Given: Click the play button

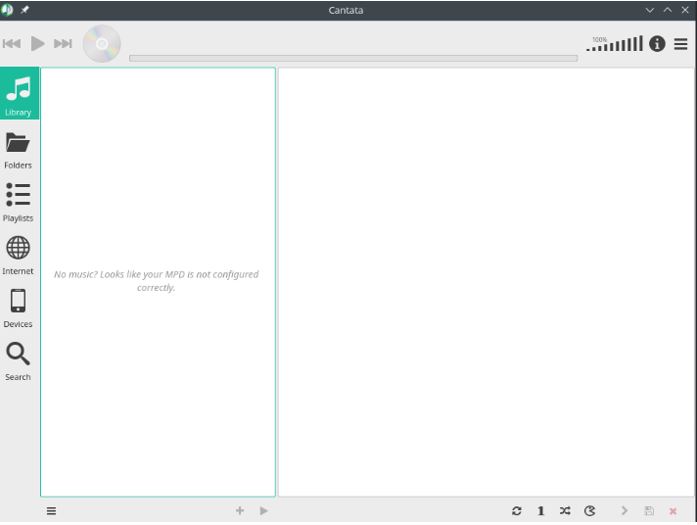Looking at the screenshot, I should [38, 44].
